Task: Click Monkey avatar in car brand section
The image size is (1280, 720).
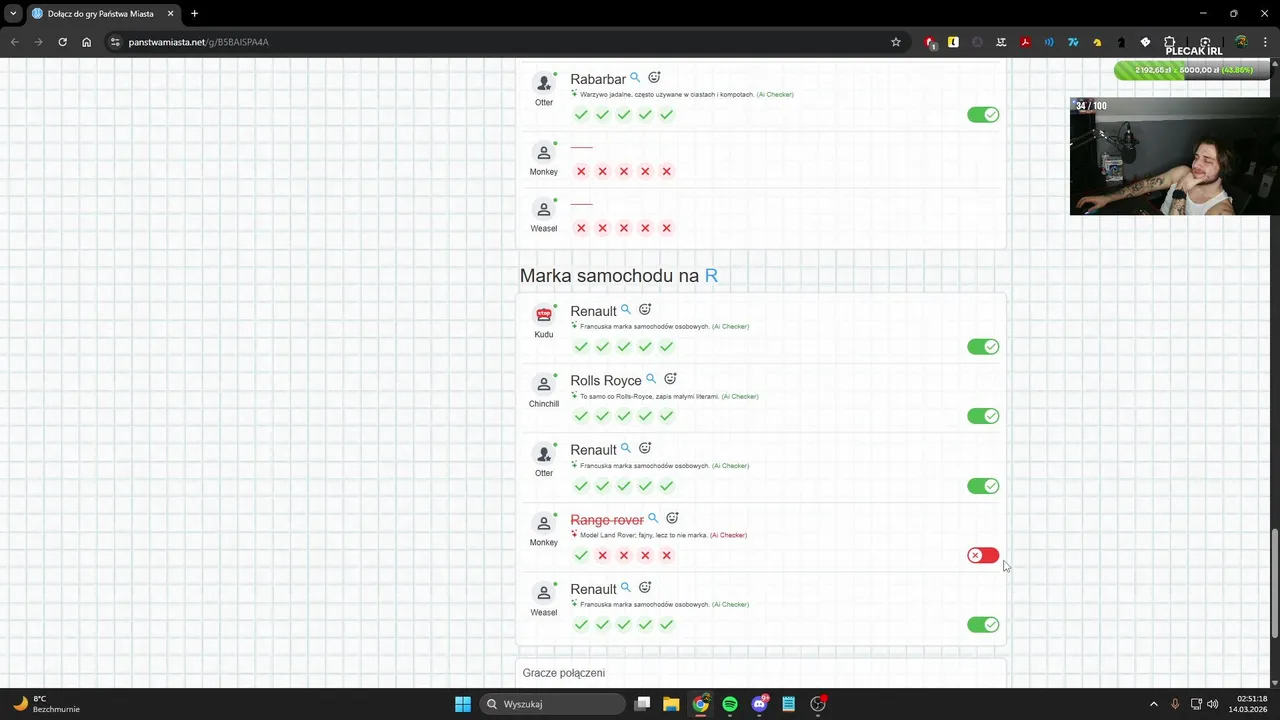Action: pos(544,523)
